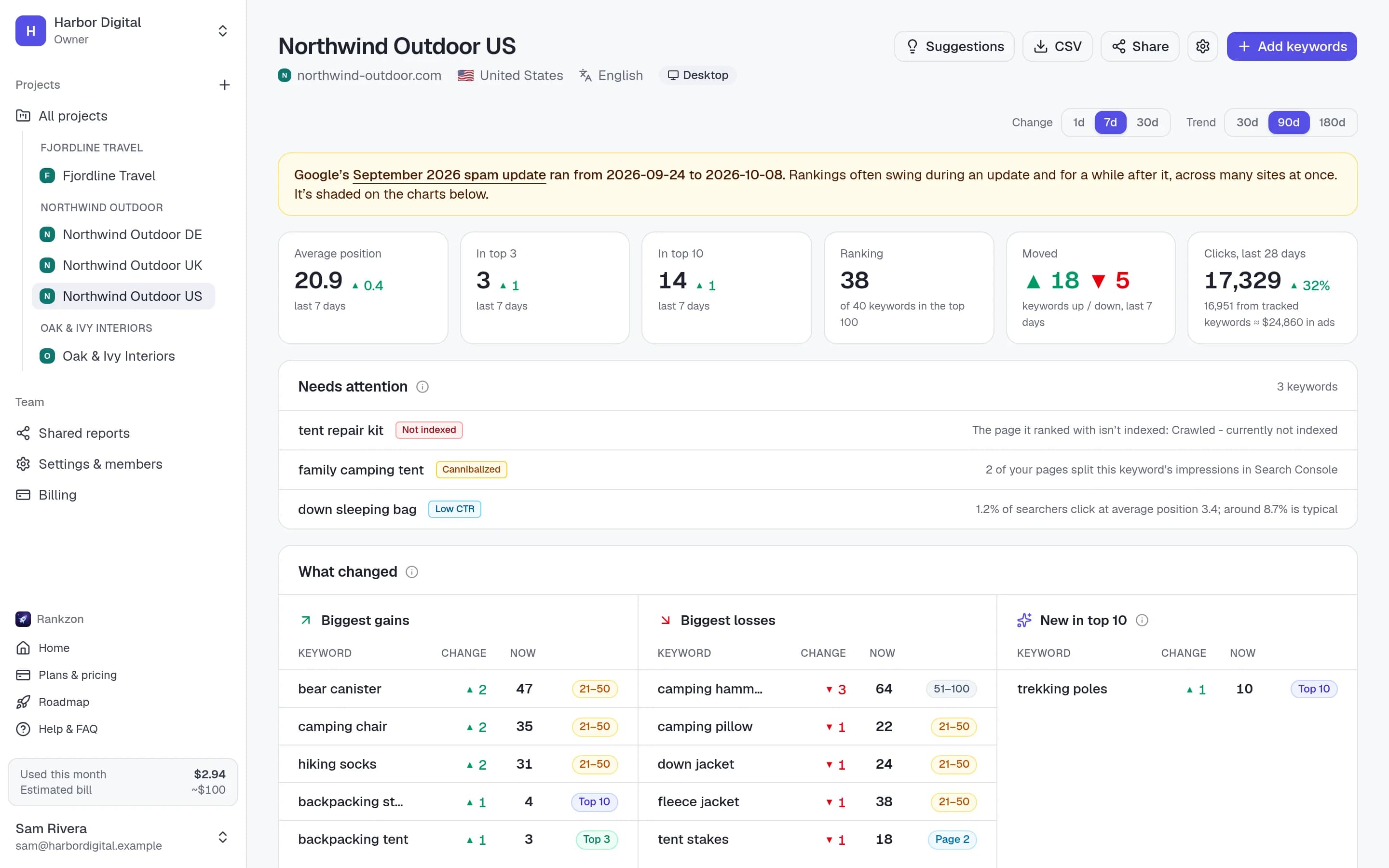Click the info icon beside New in top 10
This screenshot has height=868, width=1389.
1142,620
